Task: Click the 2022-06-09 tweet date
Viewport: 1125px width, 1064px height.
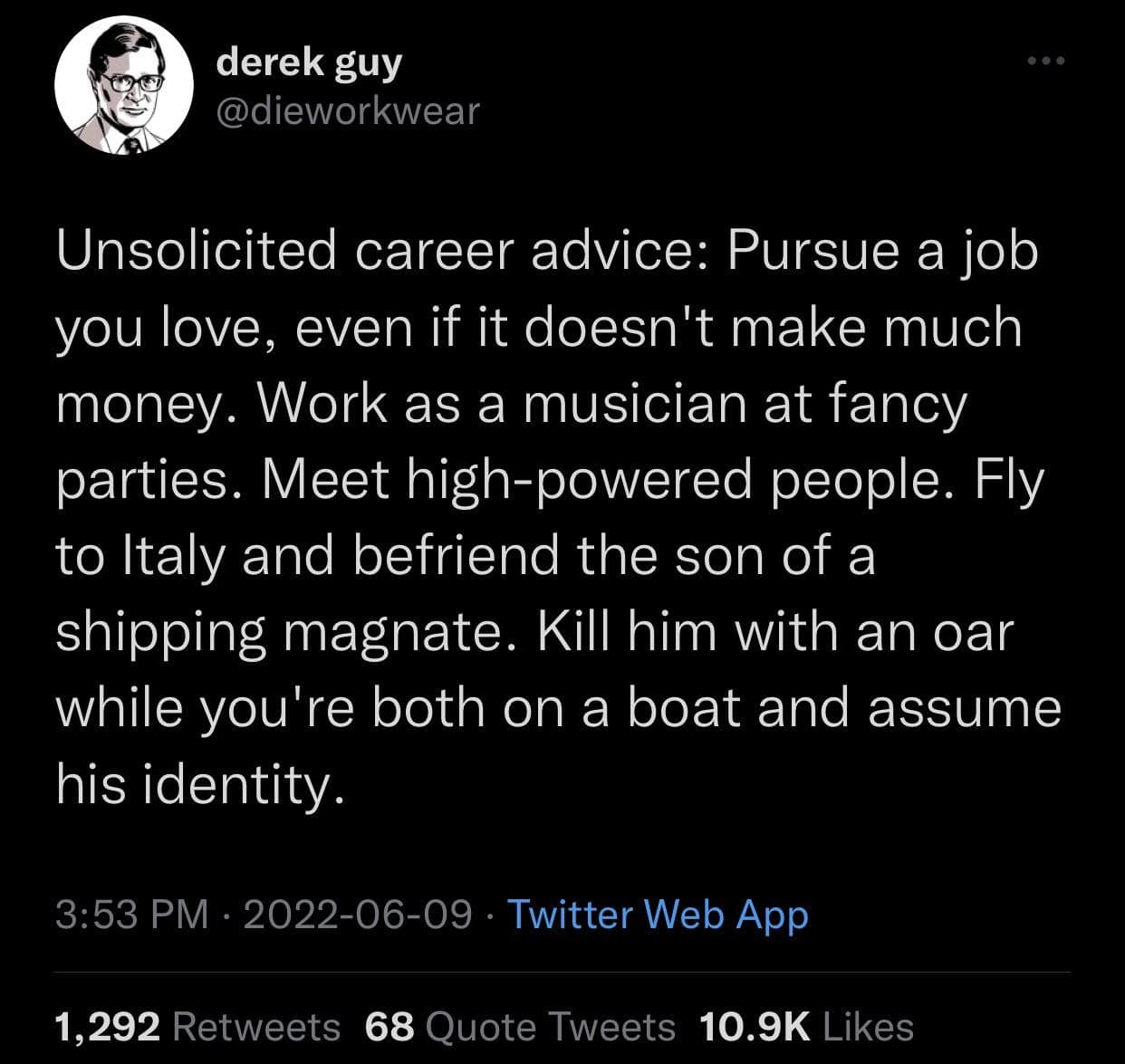Action: pos(357,914)
